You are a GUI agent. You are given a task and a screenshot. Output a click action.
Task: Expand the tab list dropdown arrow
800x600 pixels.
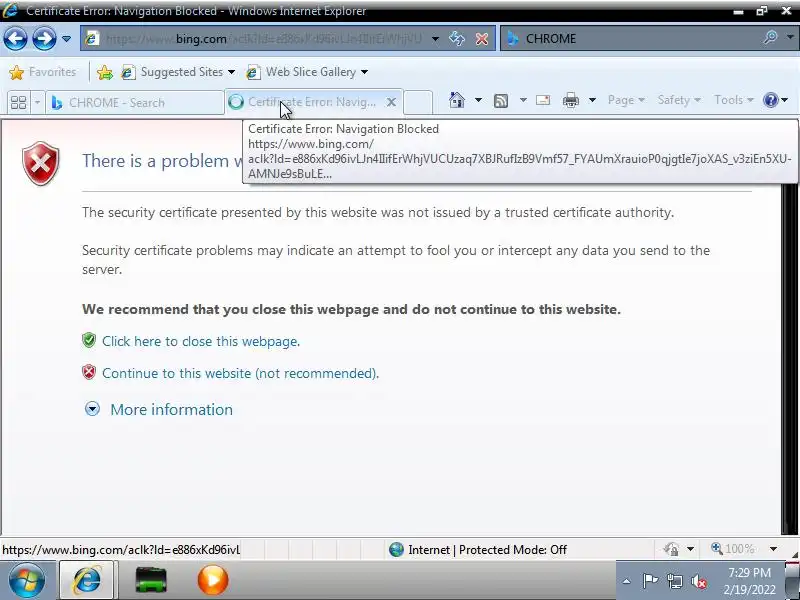click(37, 102)
